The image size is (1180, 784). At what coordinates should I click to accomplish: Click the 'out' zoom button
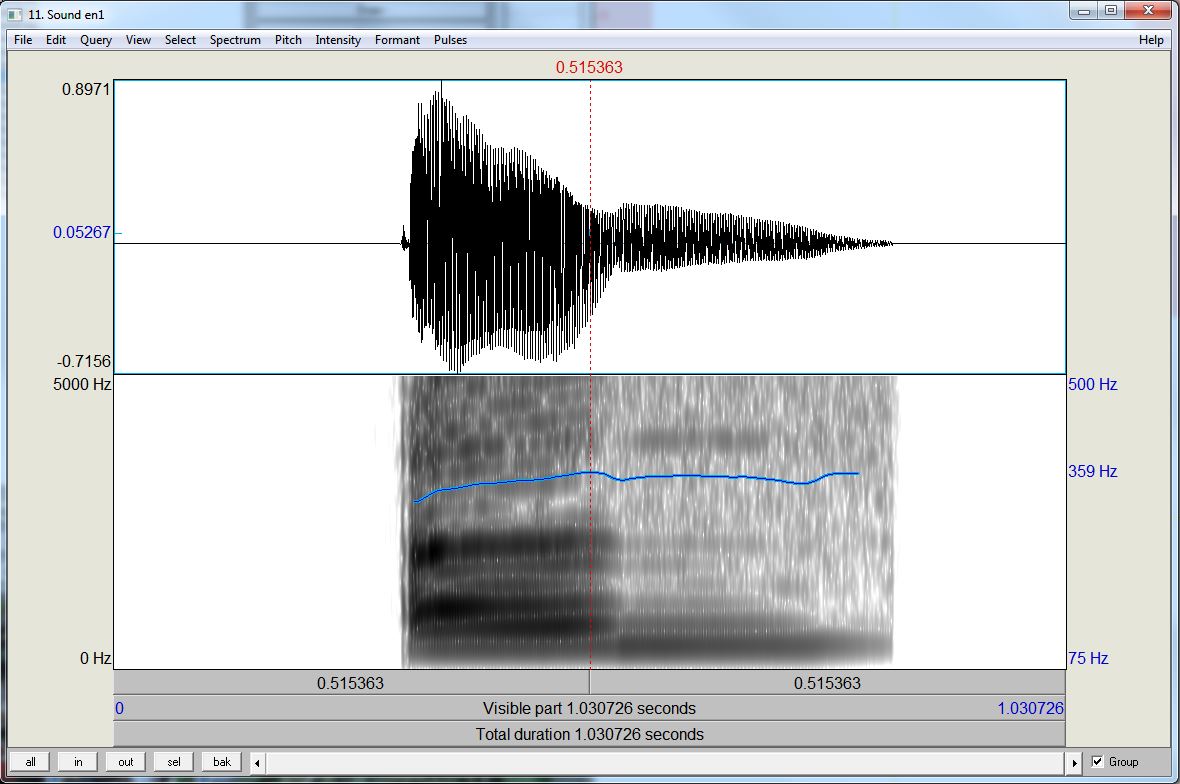tap(126, 762)
